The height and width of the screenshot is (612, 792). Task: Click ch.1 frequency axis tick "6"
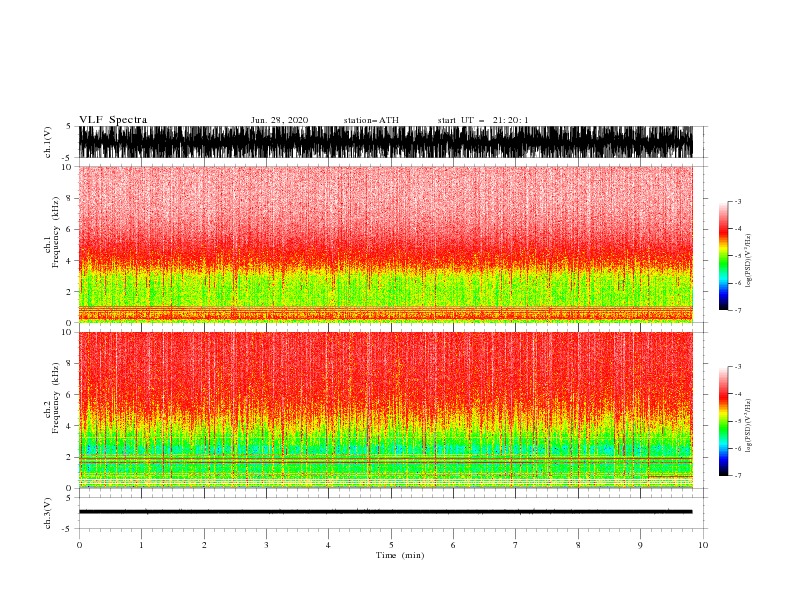69,229
